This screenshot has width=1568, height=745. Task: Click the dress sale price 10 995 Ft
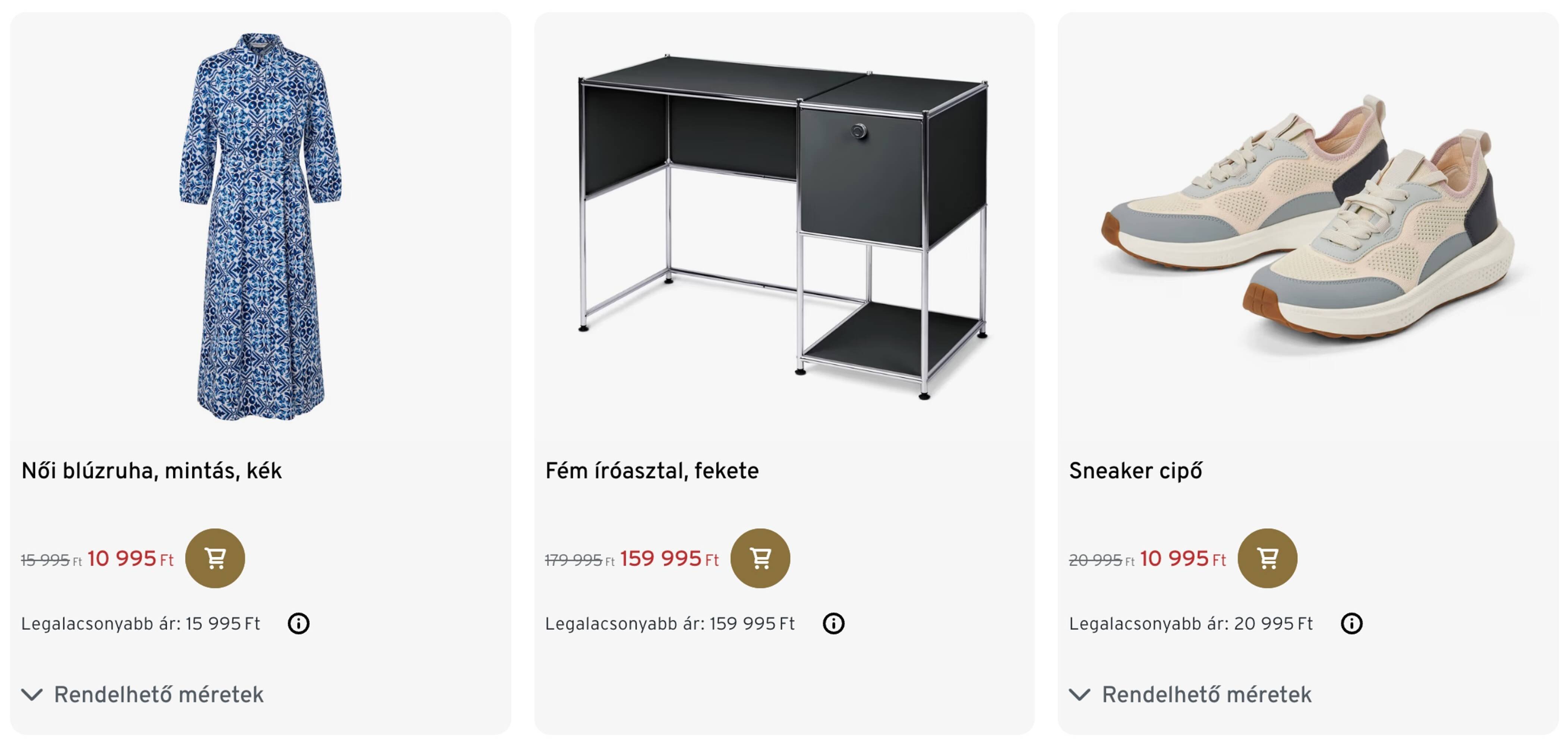pos(130,558)
